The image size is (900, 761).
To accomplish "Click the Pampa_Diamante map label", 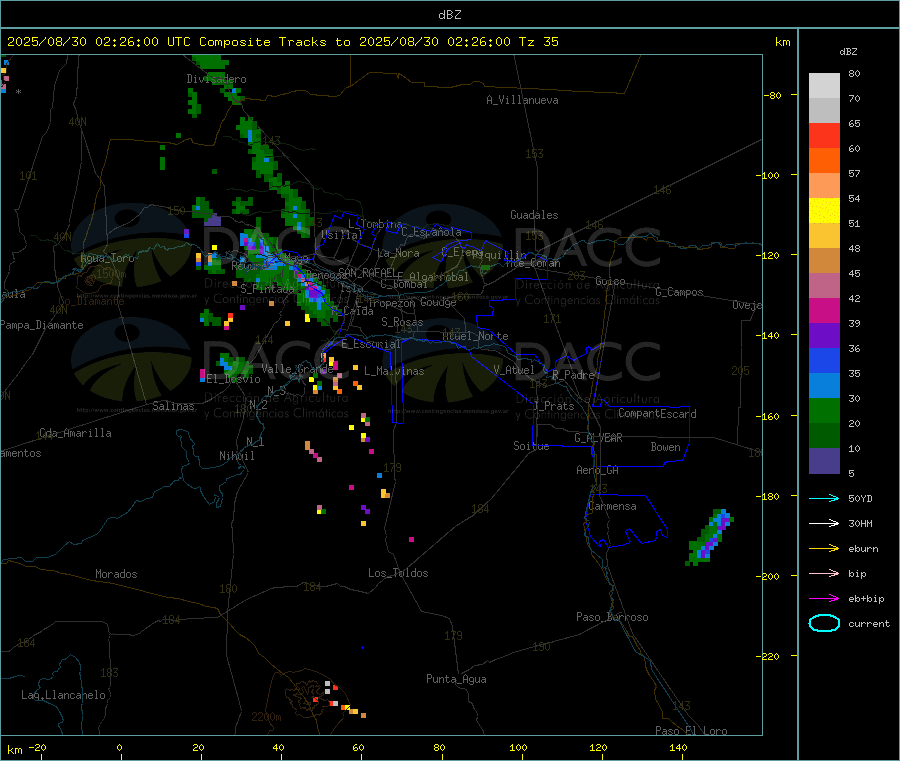I will pyautogui.click(x=41, y=325).
